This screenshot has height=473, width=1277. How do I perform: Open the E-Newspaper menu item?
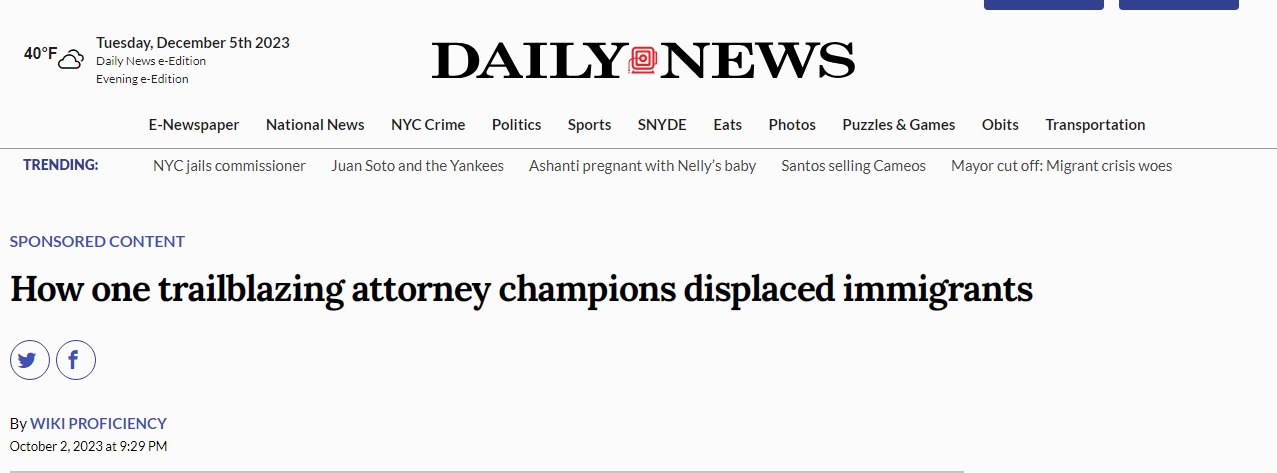point(194,125)
